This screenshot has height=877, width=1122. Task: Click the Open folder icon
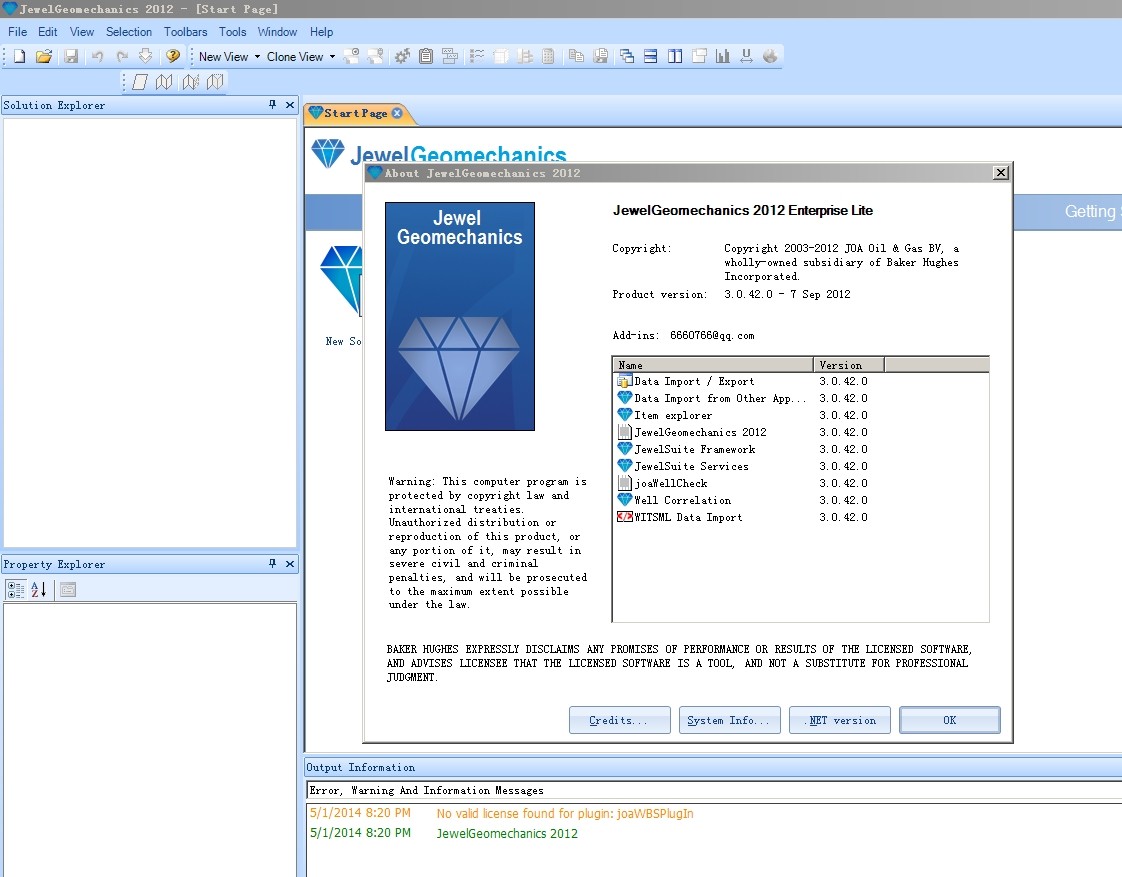click(44, 56)
